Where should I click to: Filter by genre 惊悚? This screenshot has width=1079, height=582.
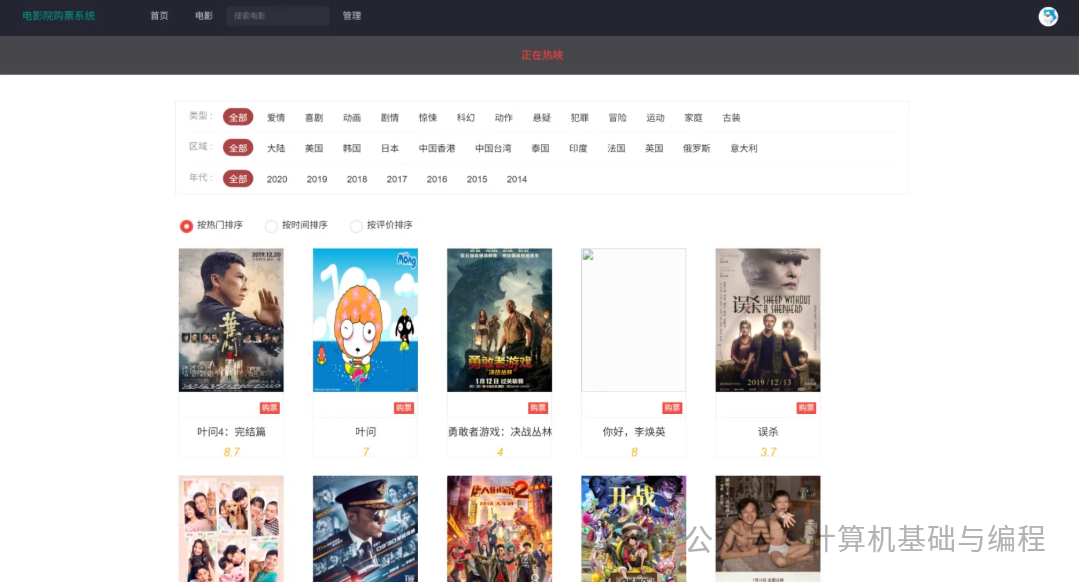click(427, 118)
